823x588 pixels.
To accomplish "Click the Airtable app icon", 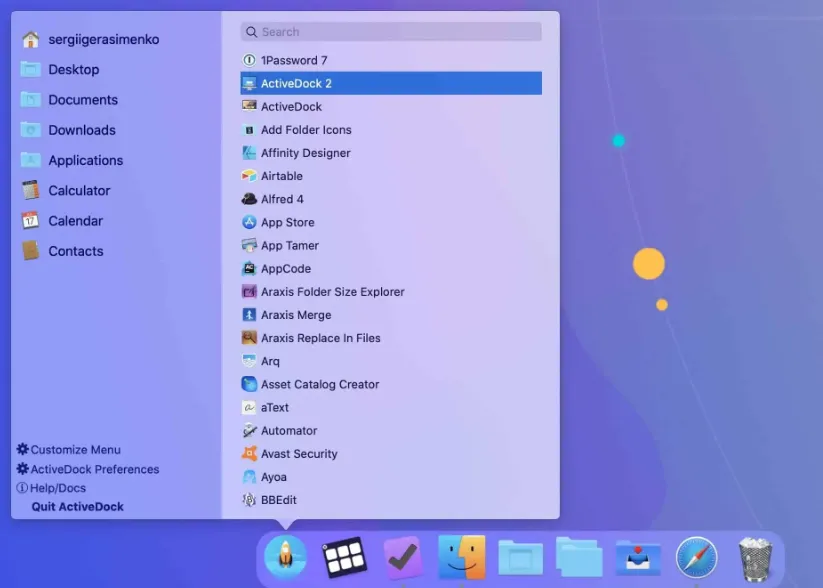I will point(249,176).
